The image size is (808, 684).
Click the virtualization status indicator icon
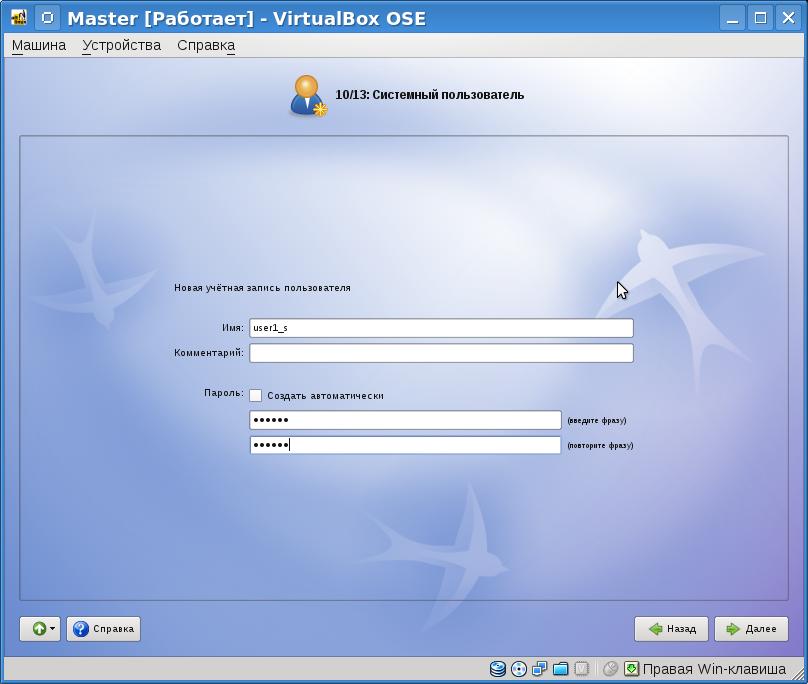[x=582, y=669]
